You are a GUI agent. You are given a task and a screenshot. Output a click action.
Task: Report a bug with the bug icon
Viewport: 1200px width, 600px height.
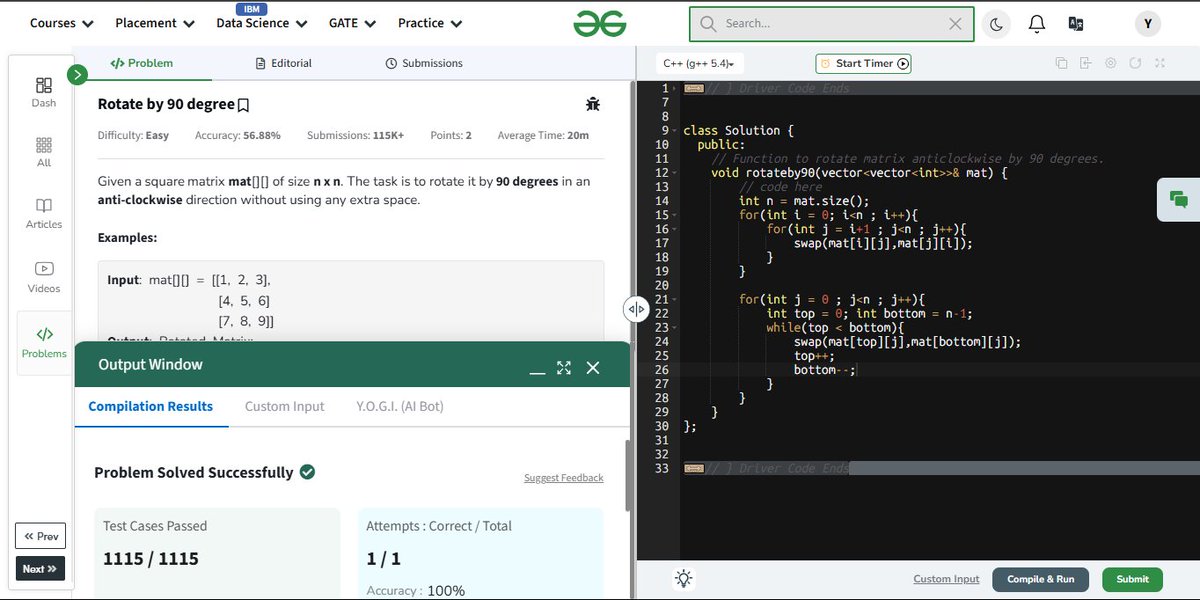pyautogui.click(x=593, y=104)
